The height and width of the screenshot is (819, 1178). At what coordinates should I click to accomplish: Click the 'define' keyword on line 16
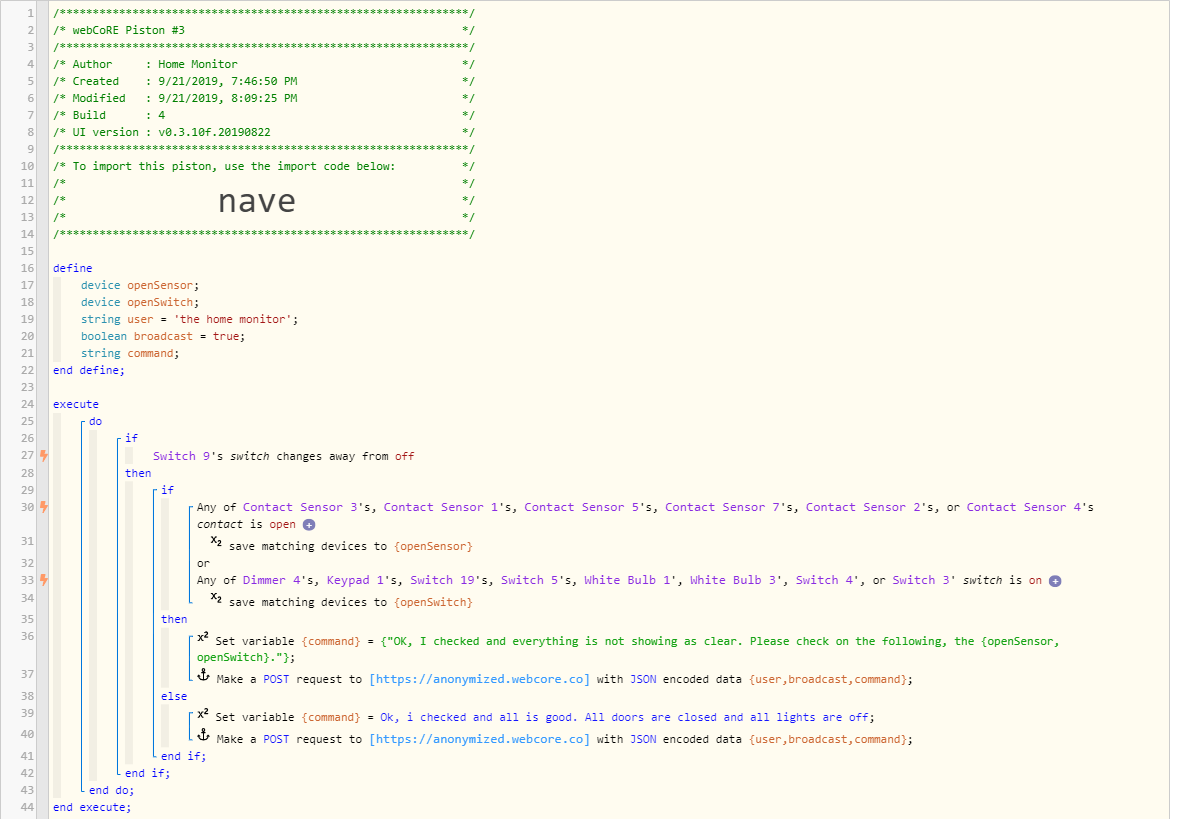point(73,268)
